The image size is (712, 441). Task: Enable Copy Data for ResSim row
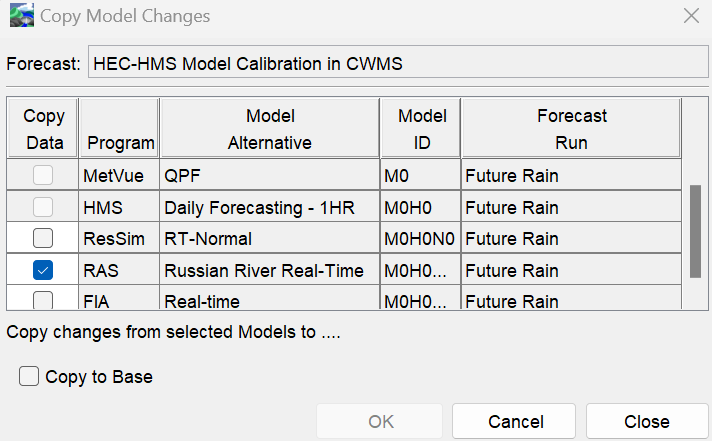pyautogui.click(x=43, y=238)
